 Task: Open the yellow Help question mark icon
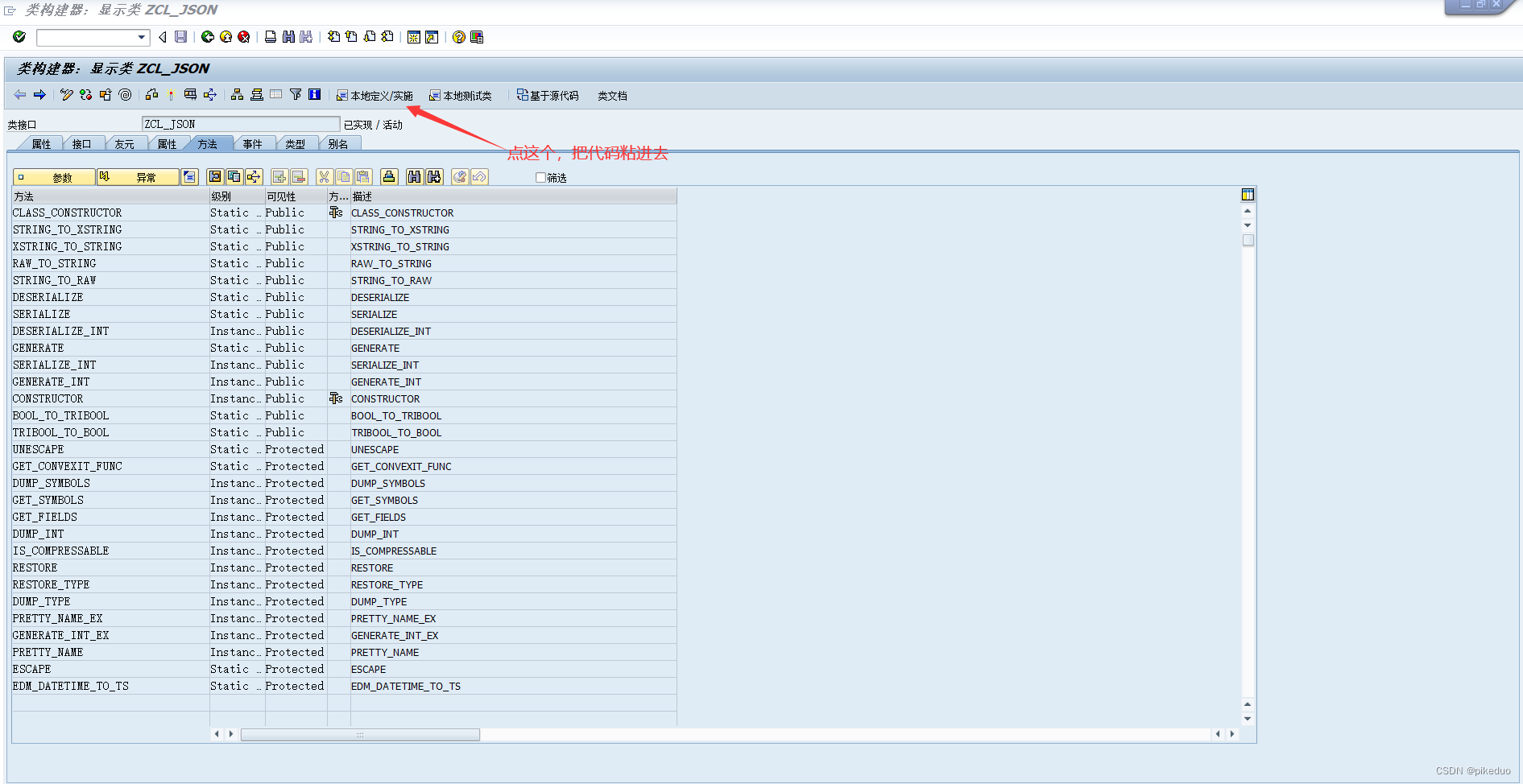[x=458, y=37]
